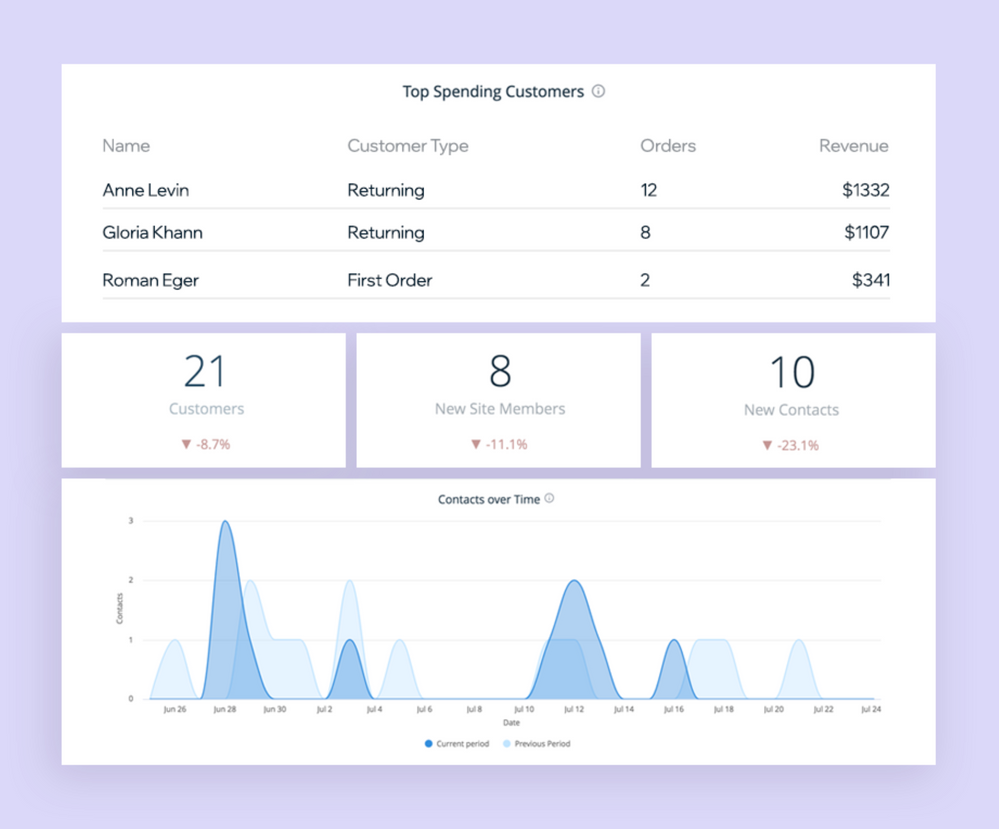Screen dimensions: 999x829
Task: Open Roman Eger's customer details
Action: tap(150, 280)
